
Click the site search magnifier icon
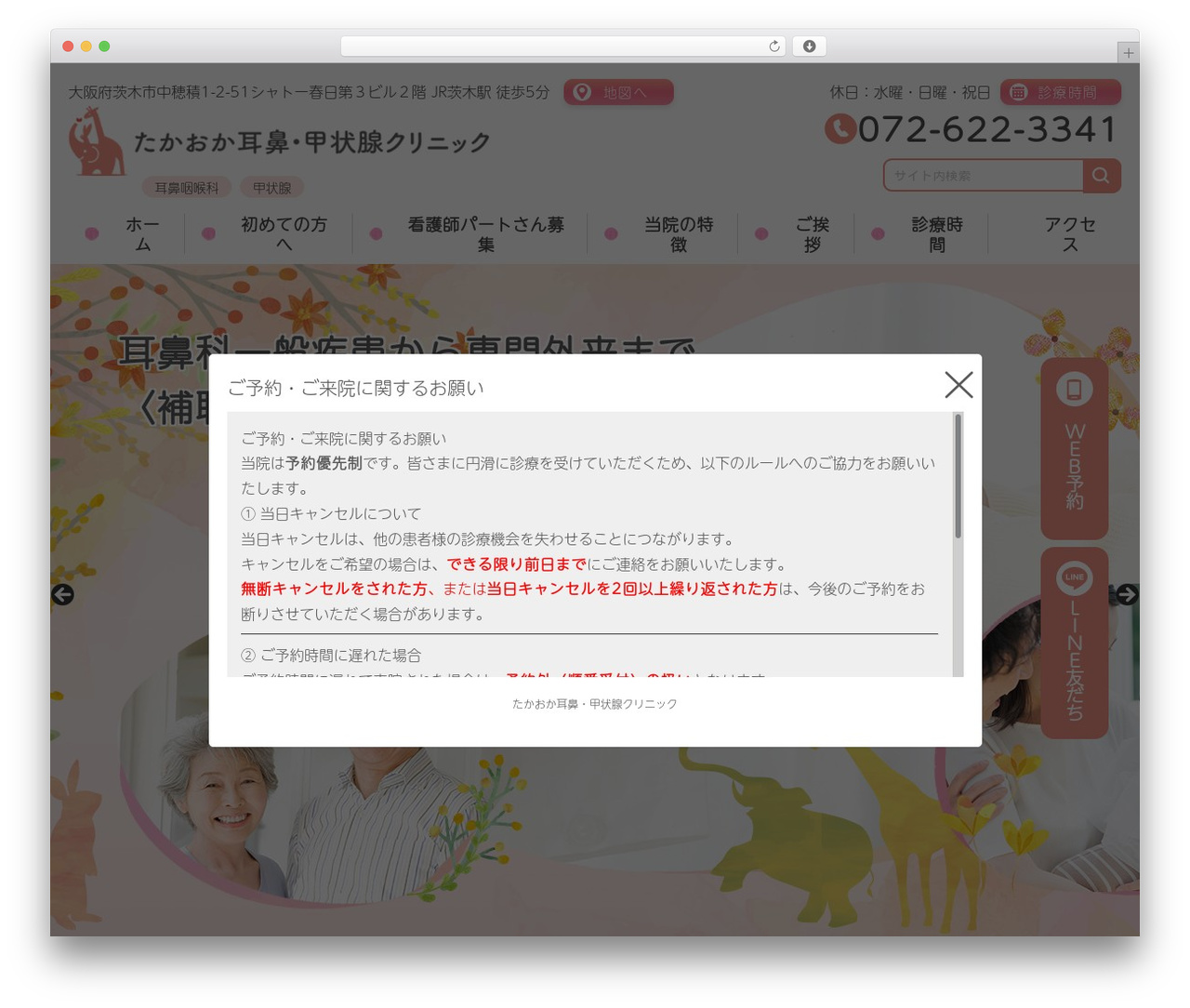[1102, 176]
